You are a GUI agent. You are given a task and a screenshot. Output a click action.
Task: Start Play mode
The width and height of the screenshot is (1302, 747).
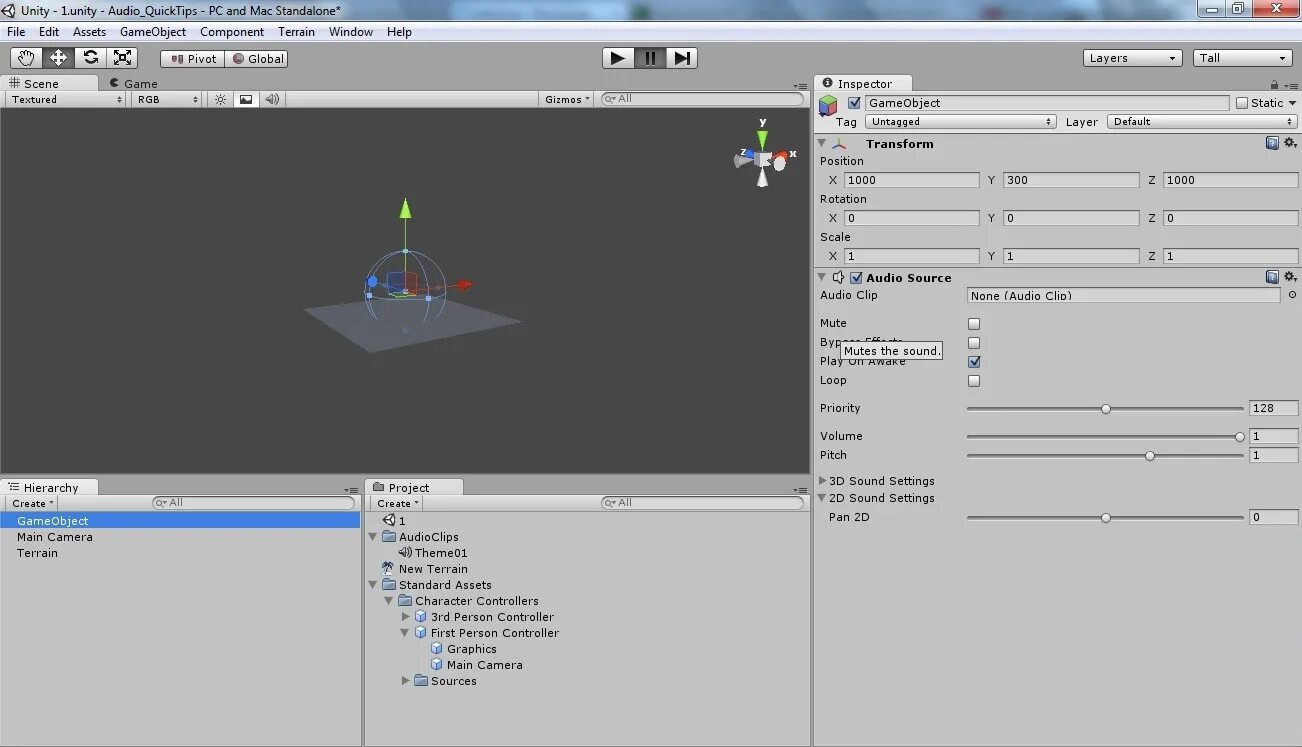point(618,58)
